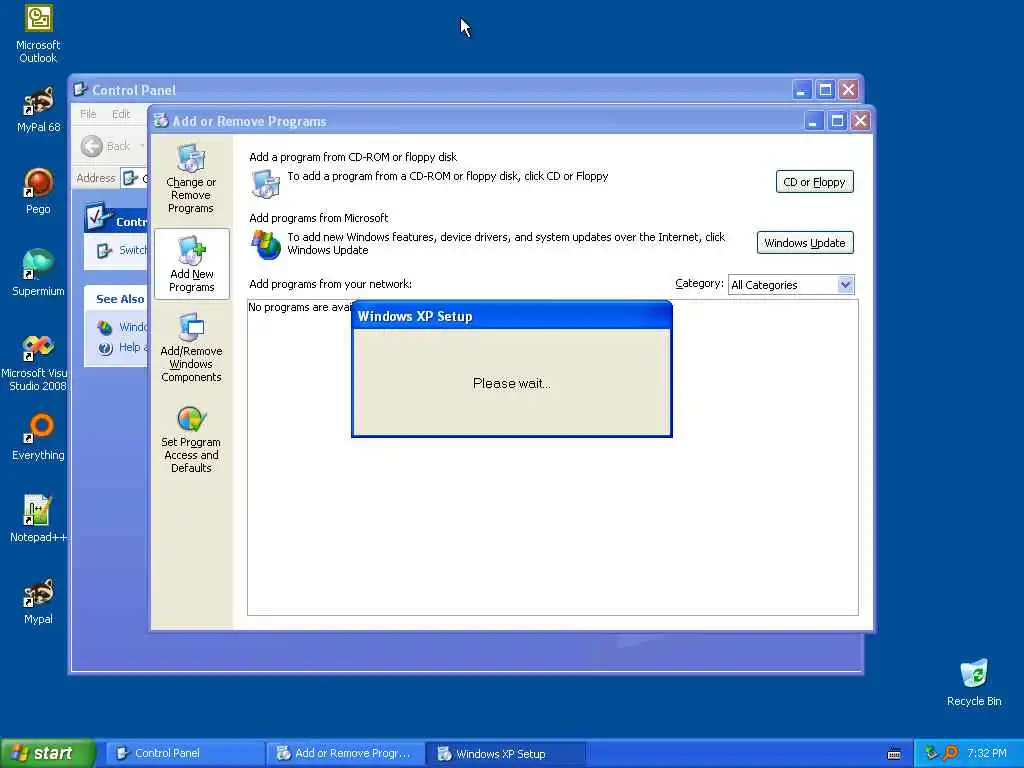The height and width of the screenshot is (768, 1024).
Task: Click the search tray icon
Action: (x=951, y=754)
